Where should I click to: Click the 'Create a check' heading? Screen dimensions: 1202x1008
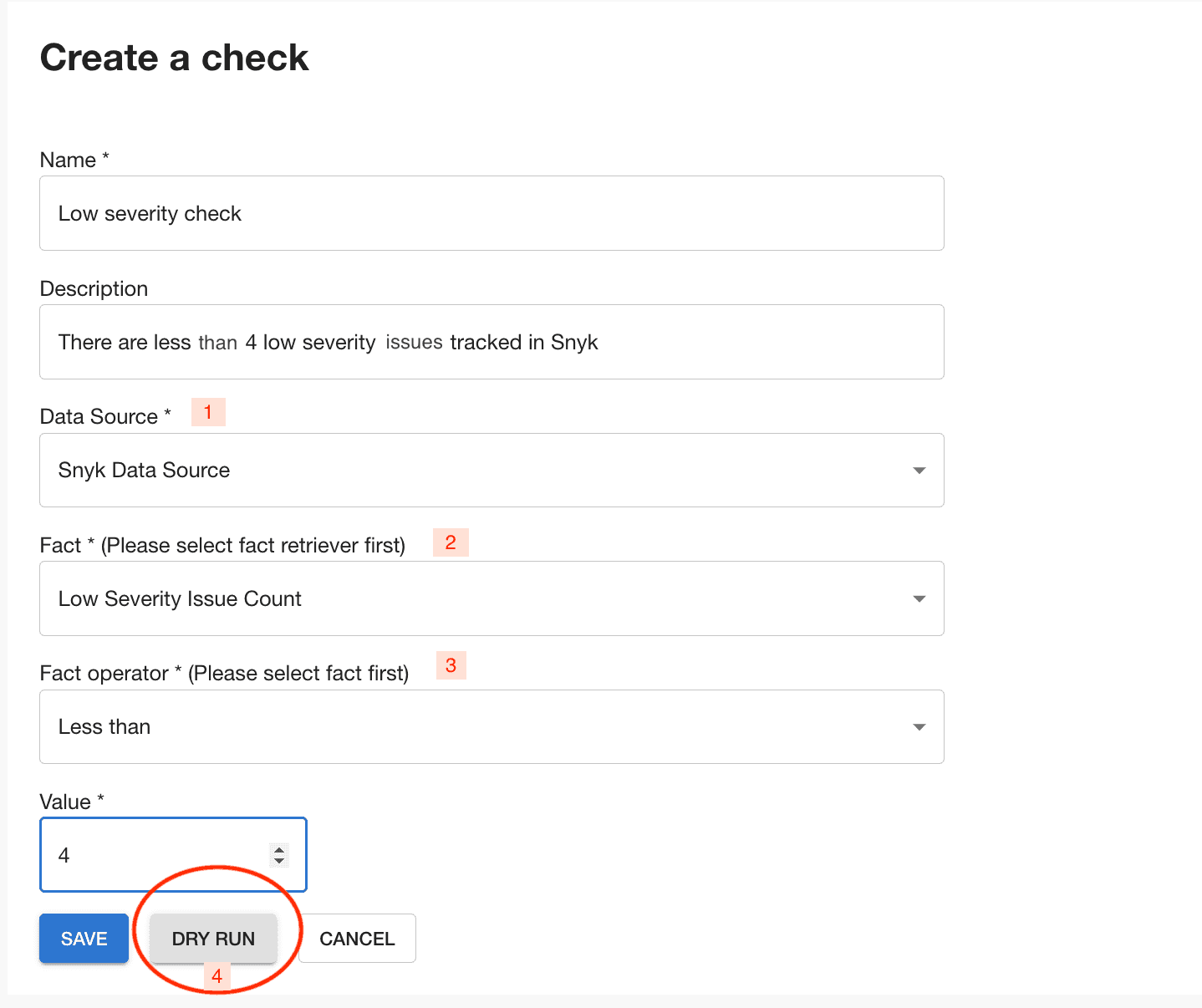(x=175, y=58)
